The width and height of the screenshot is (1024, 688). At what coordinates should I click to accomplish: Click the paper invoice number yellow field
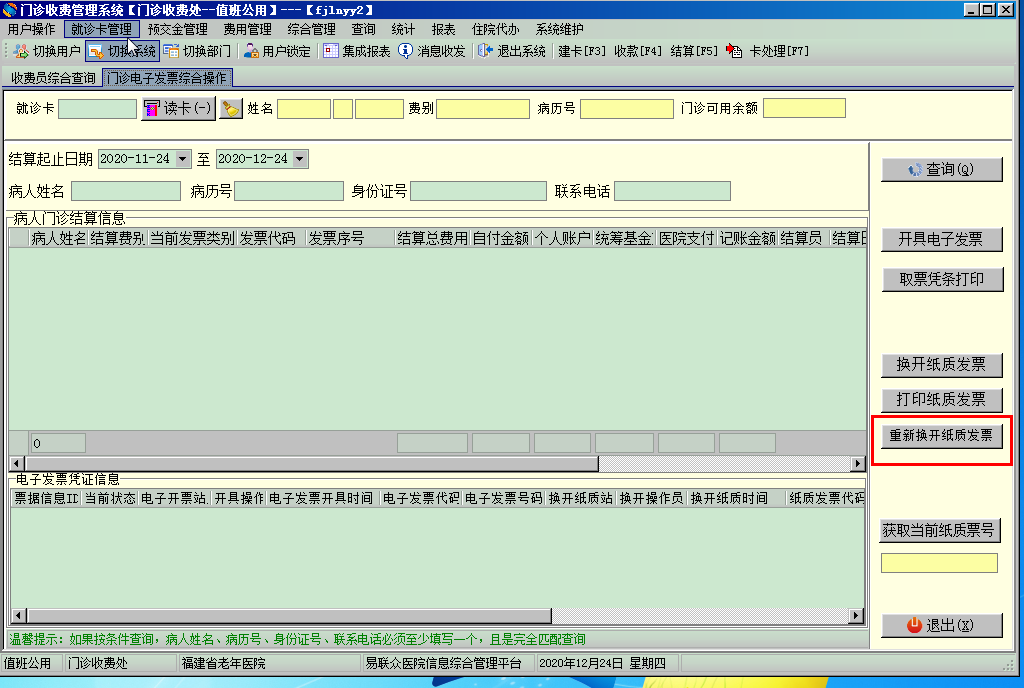point(939,563)
